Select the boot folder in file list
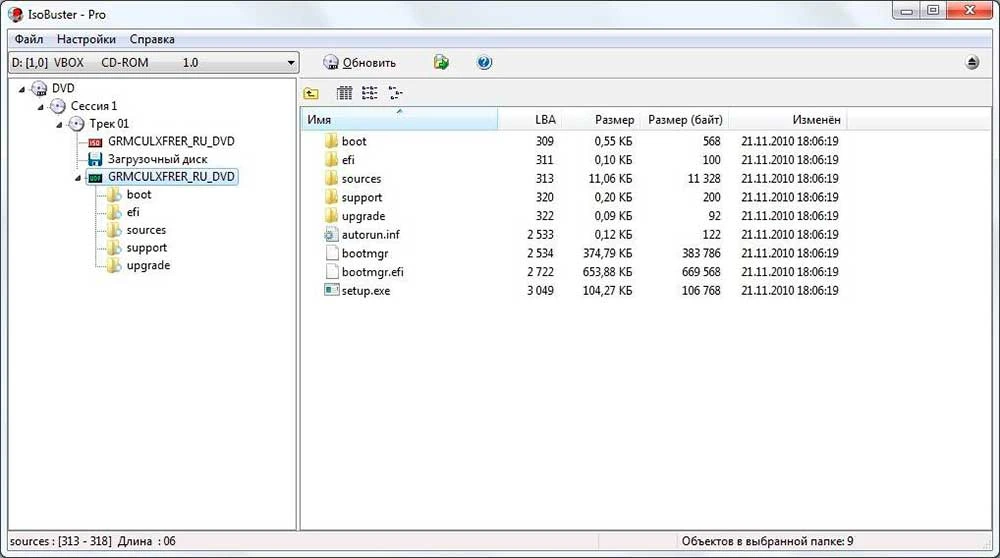1000x558 pixels. [x=354, y=142]
